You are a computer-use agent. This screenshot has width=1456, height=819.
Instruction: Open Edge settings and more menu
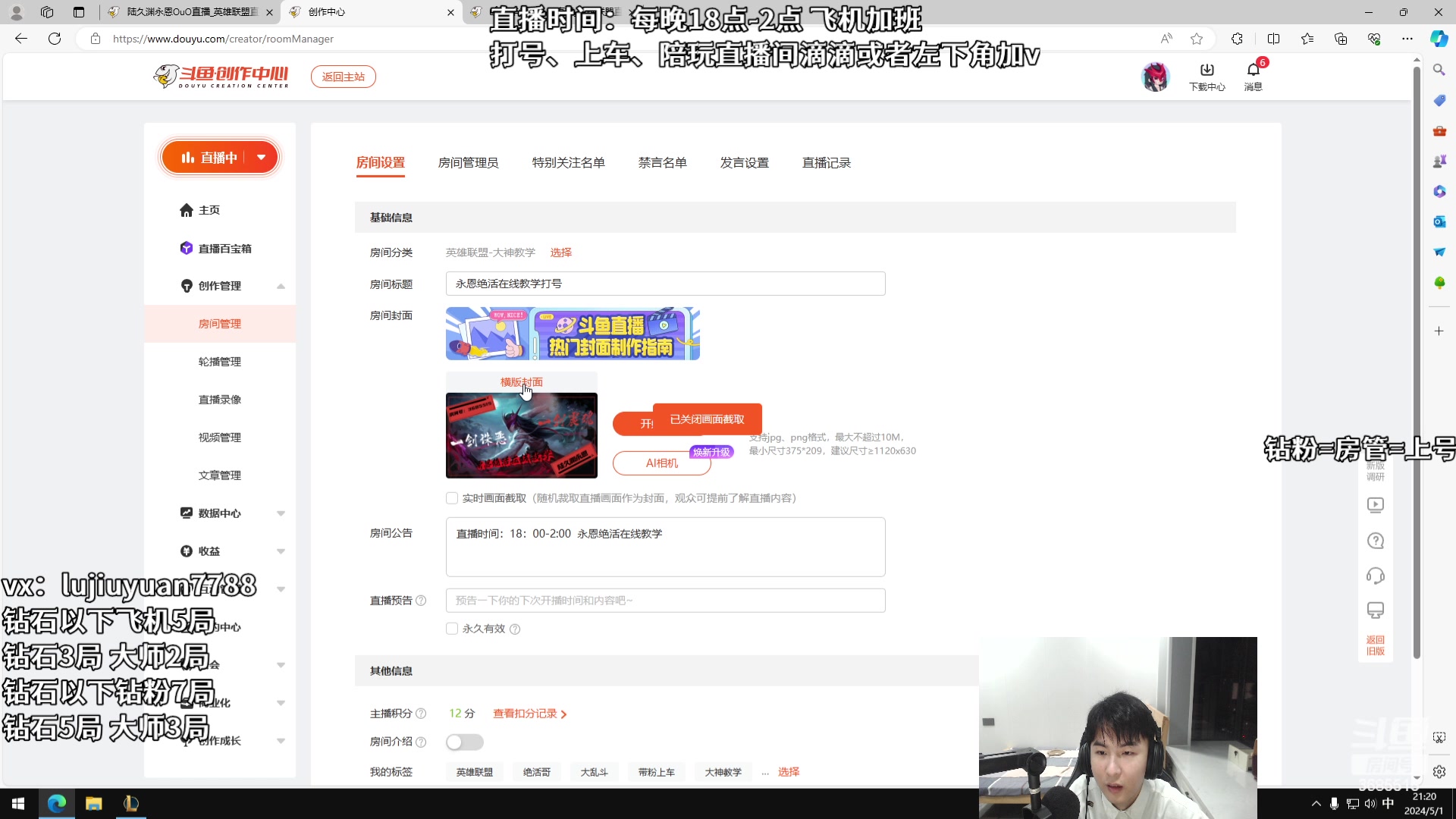coord(1407,39)
